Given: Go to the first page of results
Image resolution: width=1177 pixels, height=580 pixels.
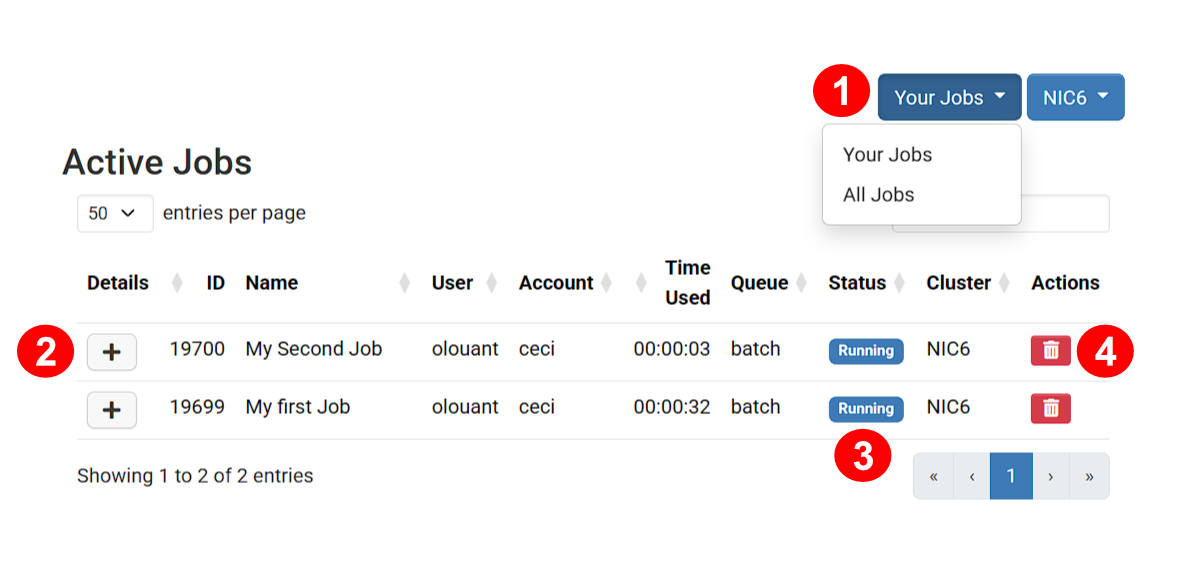Looking at the screenshot, I should point(933,476).
